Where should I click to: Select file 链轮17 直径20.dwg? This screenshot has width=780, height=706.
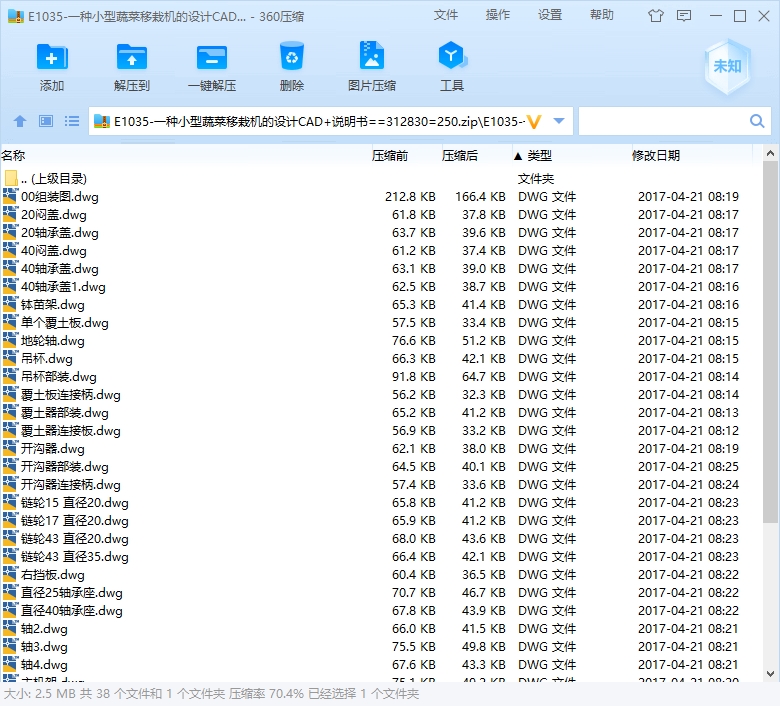(x=75, y=520)
